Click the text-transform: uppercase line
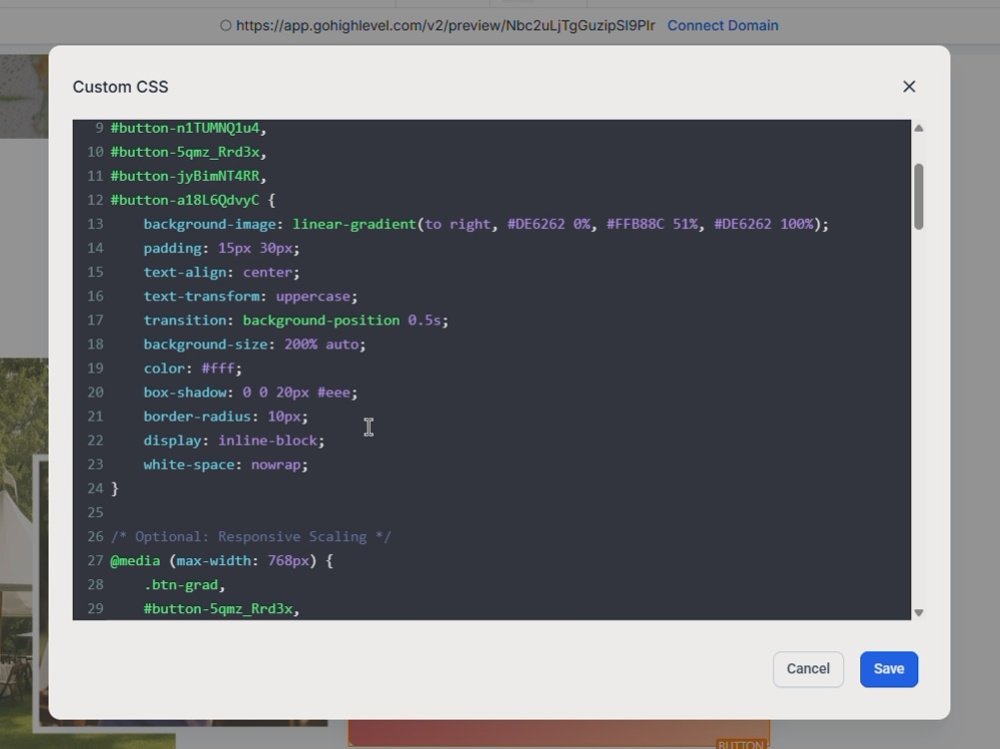This screenshot has width=1000, height=749. 251,297
